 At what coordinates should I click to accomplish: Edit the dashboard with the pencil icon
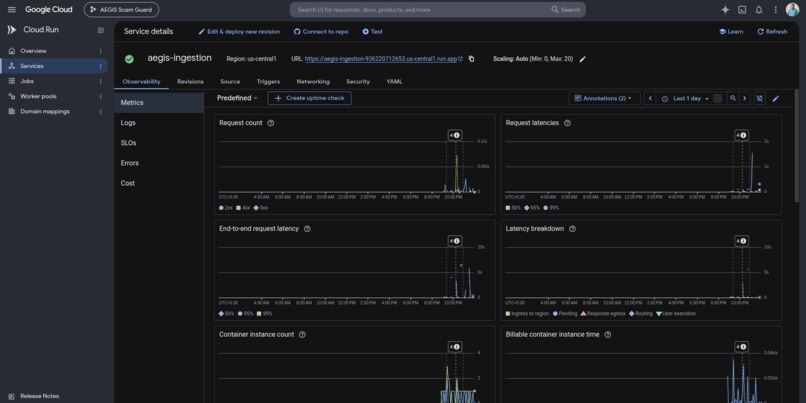(x=776, y=98)
